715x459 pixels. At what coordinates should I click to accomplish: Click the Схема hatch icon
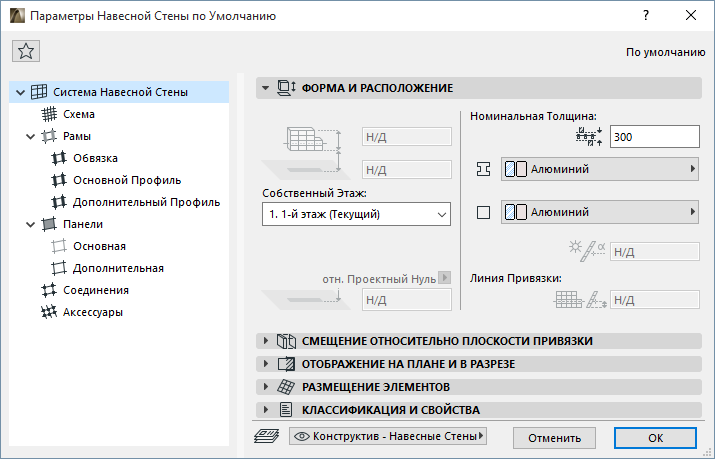coord(49,114)
